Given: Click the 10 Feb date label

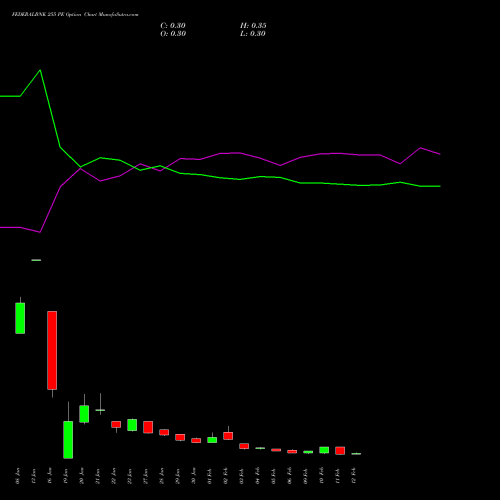Looking at the screenshot, I should 322,476.
